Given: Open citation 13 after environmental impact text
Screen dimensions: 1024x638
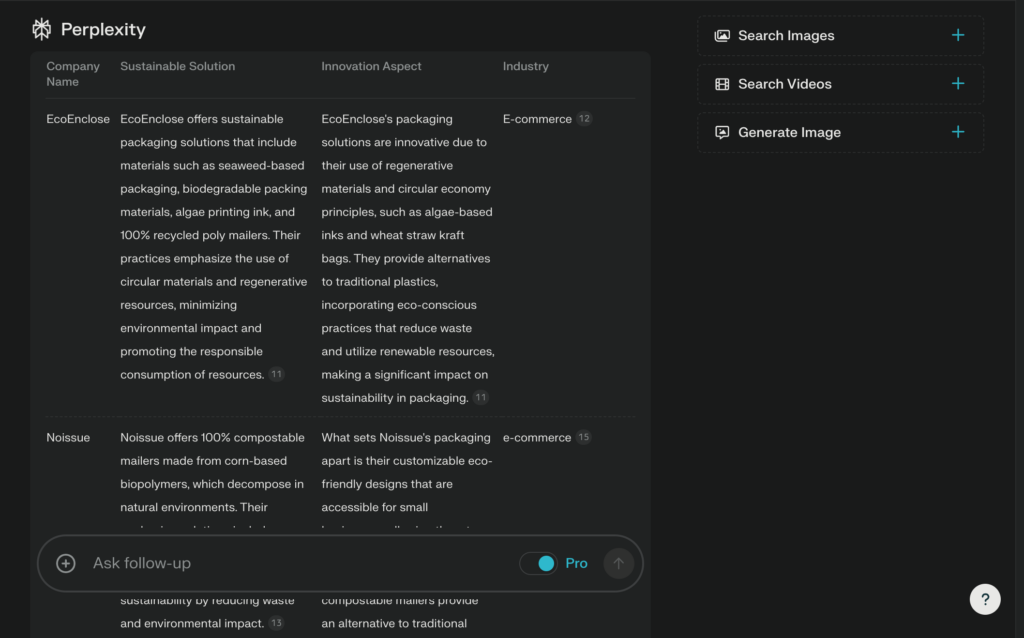Looking at the screenshot, I should [276, 623].
